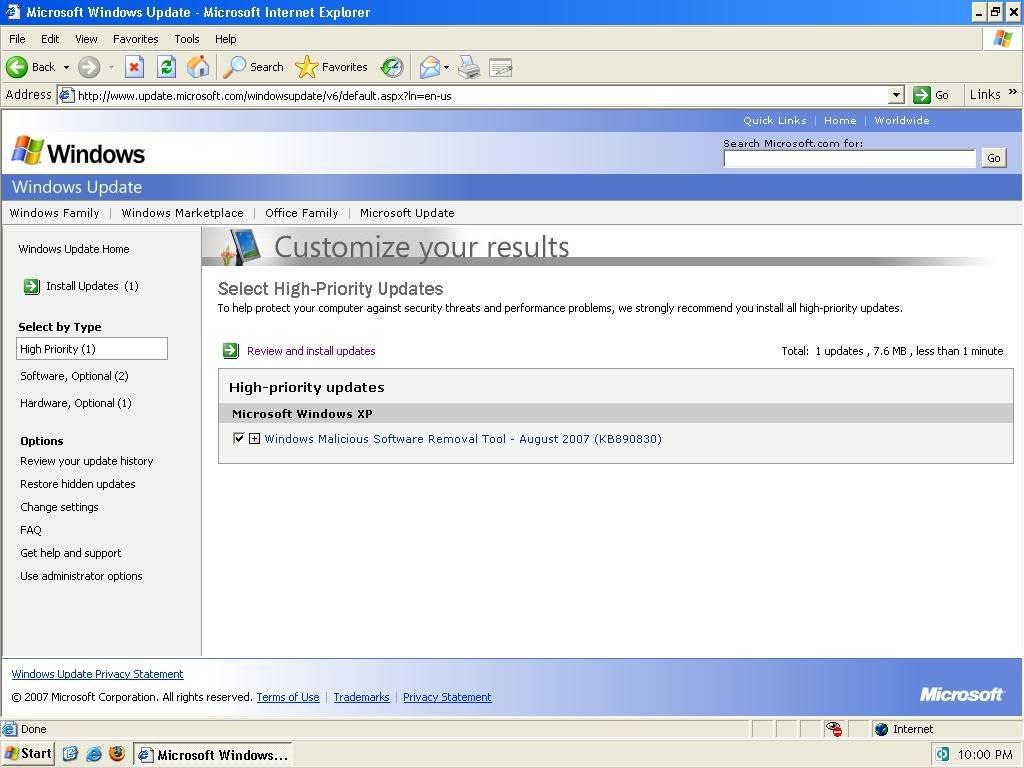The width and height of the screenshot is (1024, 768).
Task: Click the address bar Go button
Action: click(931, 95)
